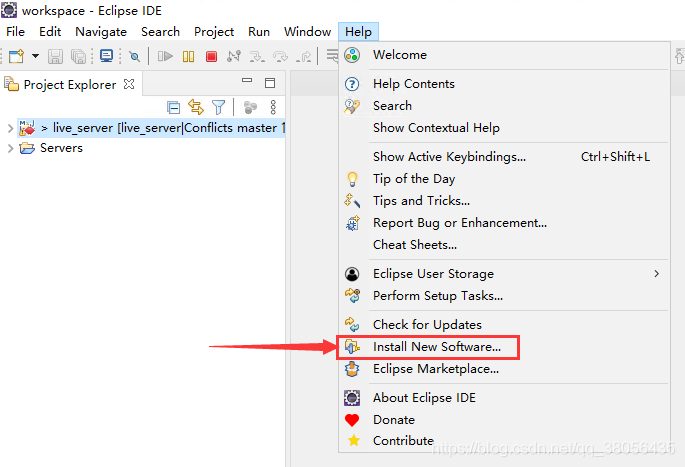Choose About Eclipse IDE
Viewport: 685px width, 467px height.
point(504,398)
